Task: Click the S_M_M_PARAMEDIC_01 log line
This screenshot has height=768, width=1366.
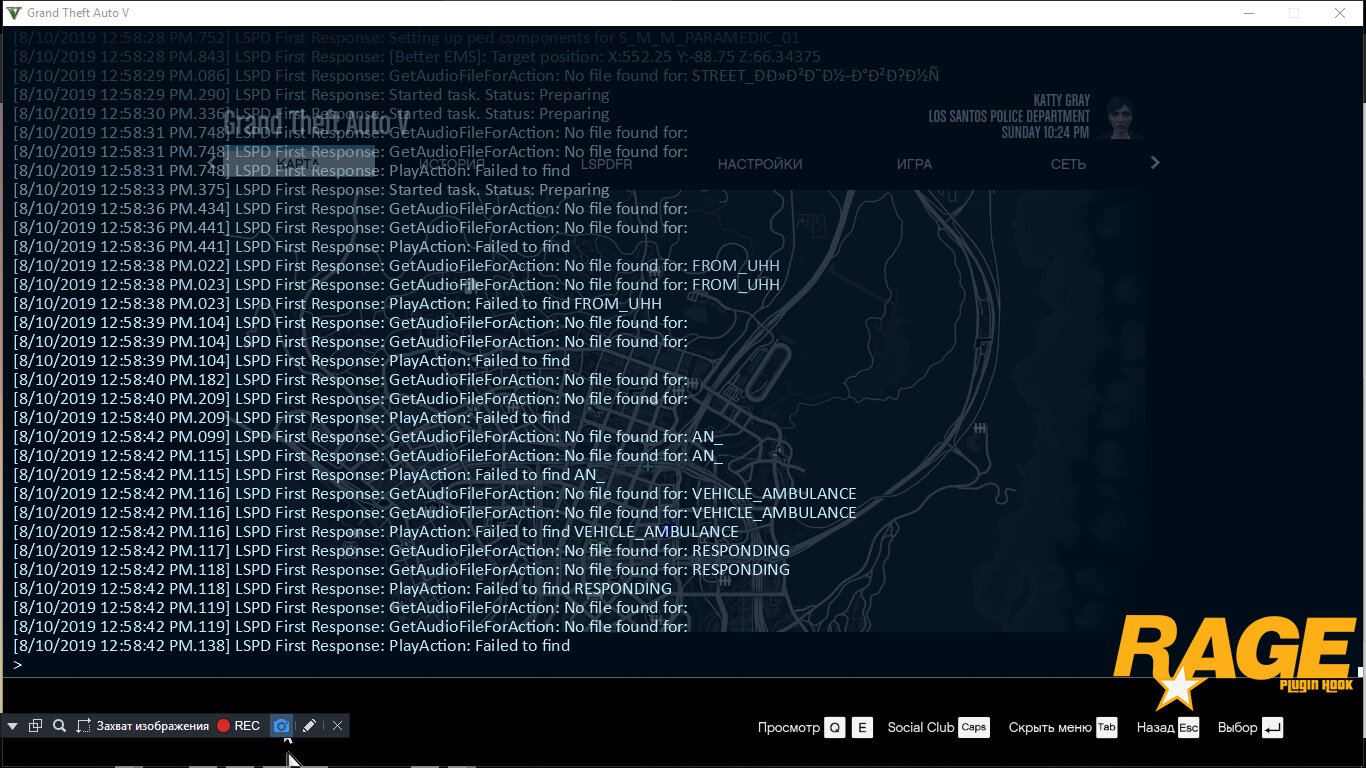Action: [407, 38]
